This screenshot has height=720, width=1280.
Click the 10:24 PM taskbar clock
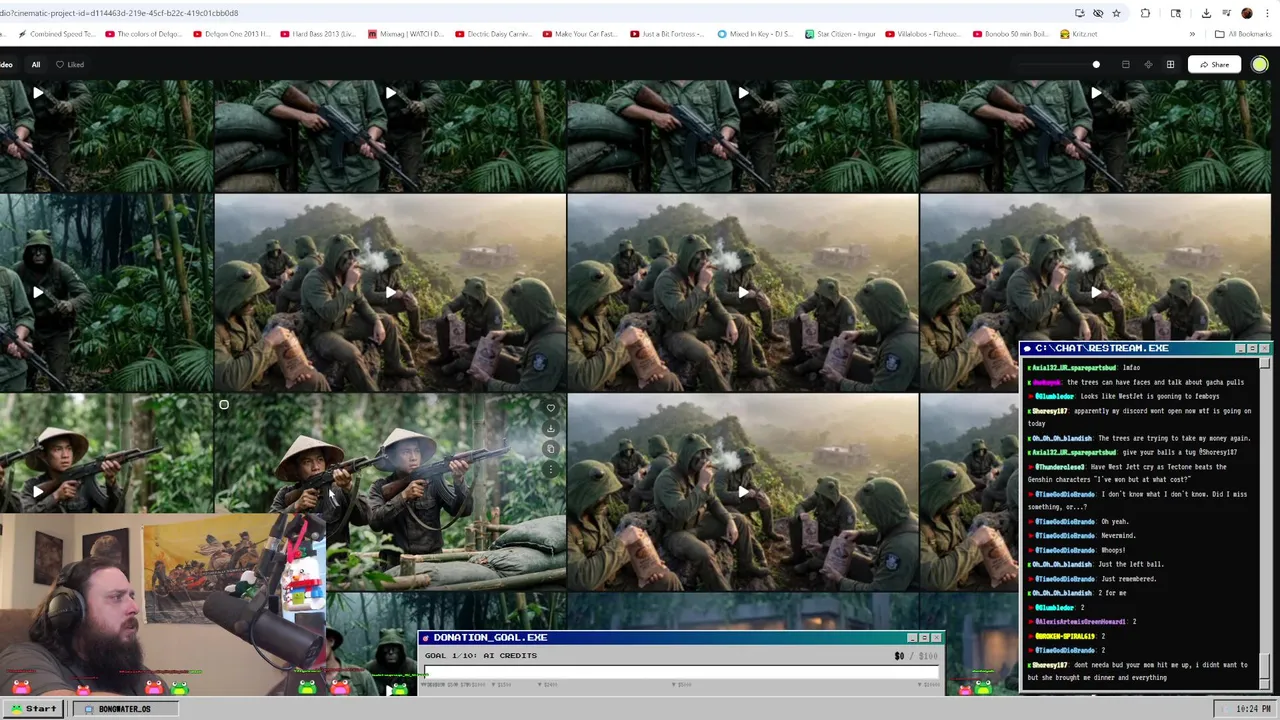click(1253, 709)
